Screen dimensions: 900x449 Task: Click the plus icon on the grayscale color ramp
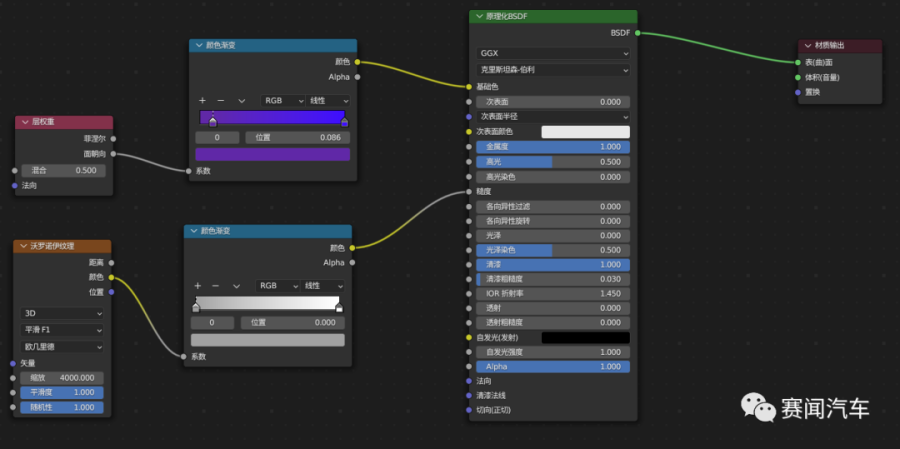click(x=197, y=286)
